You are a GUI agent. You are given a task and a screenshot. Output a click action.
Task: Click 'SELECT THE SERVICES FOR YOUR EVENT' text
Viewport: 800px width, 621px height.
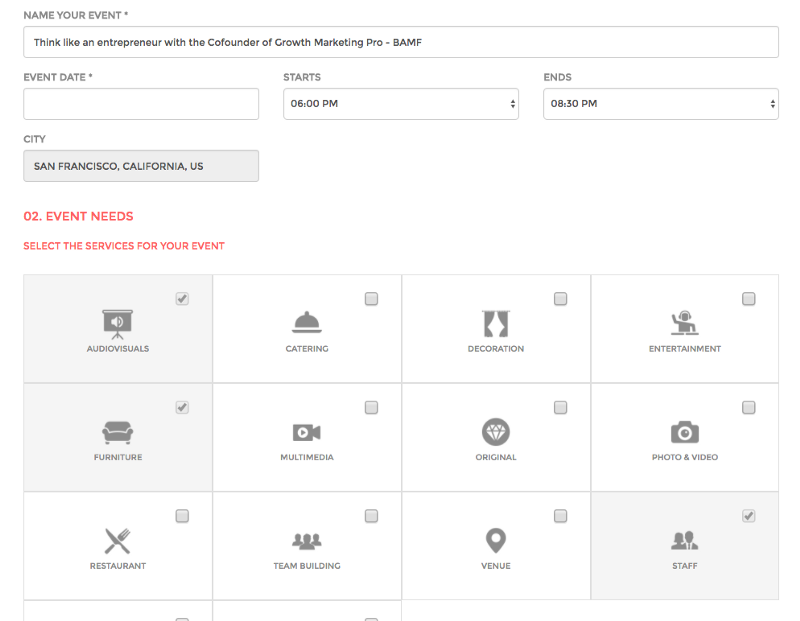tap(124, 246)
